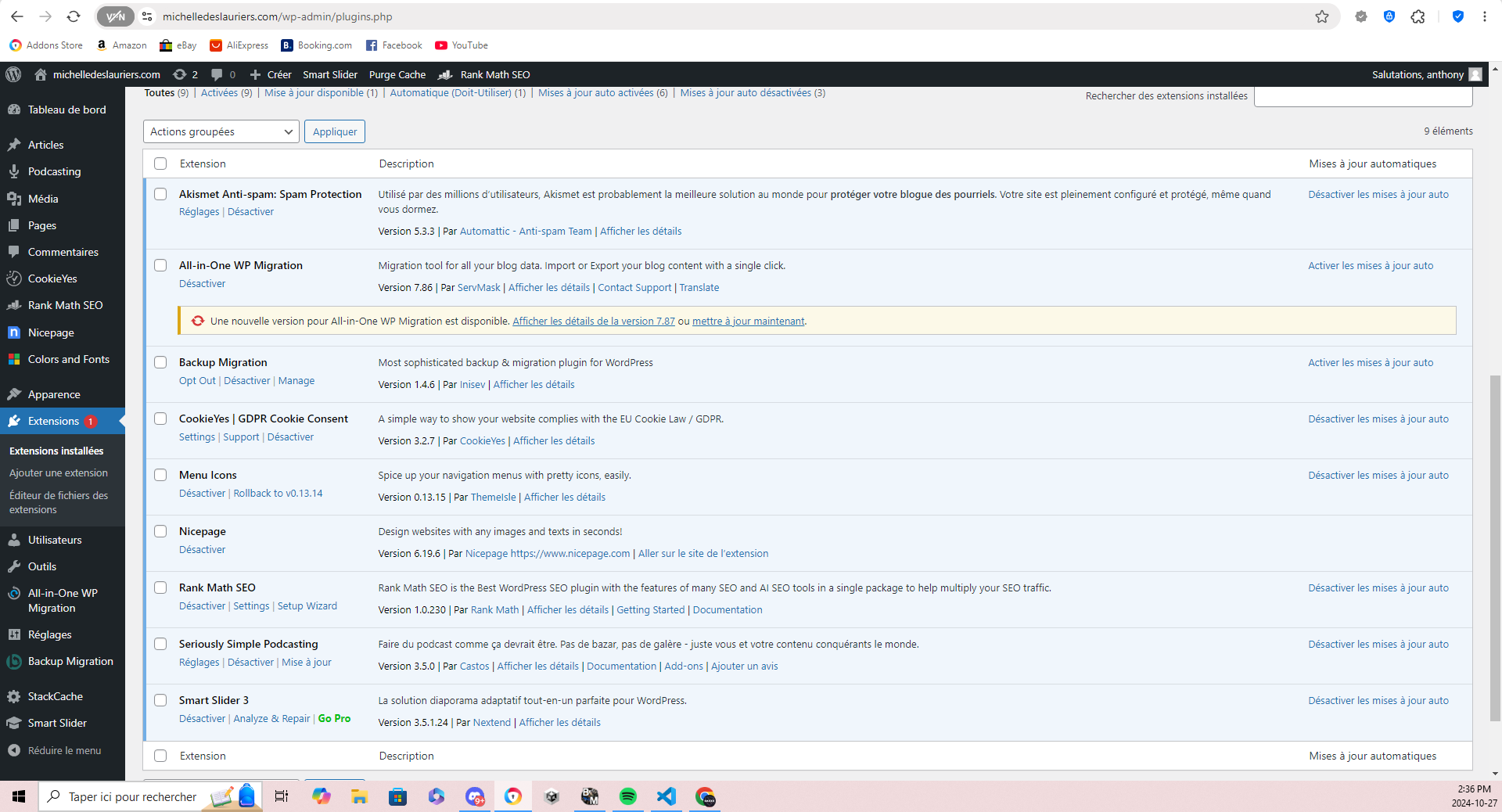Open the updates icon showing 2
This screenshot has height=812, width=1502.
(x=185, y=74)
